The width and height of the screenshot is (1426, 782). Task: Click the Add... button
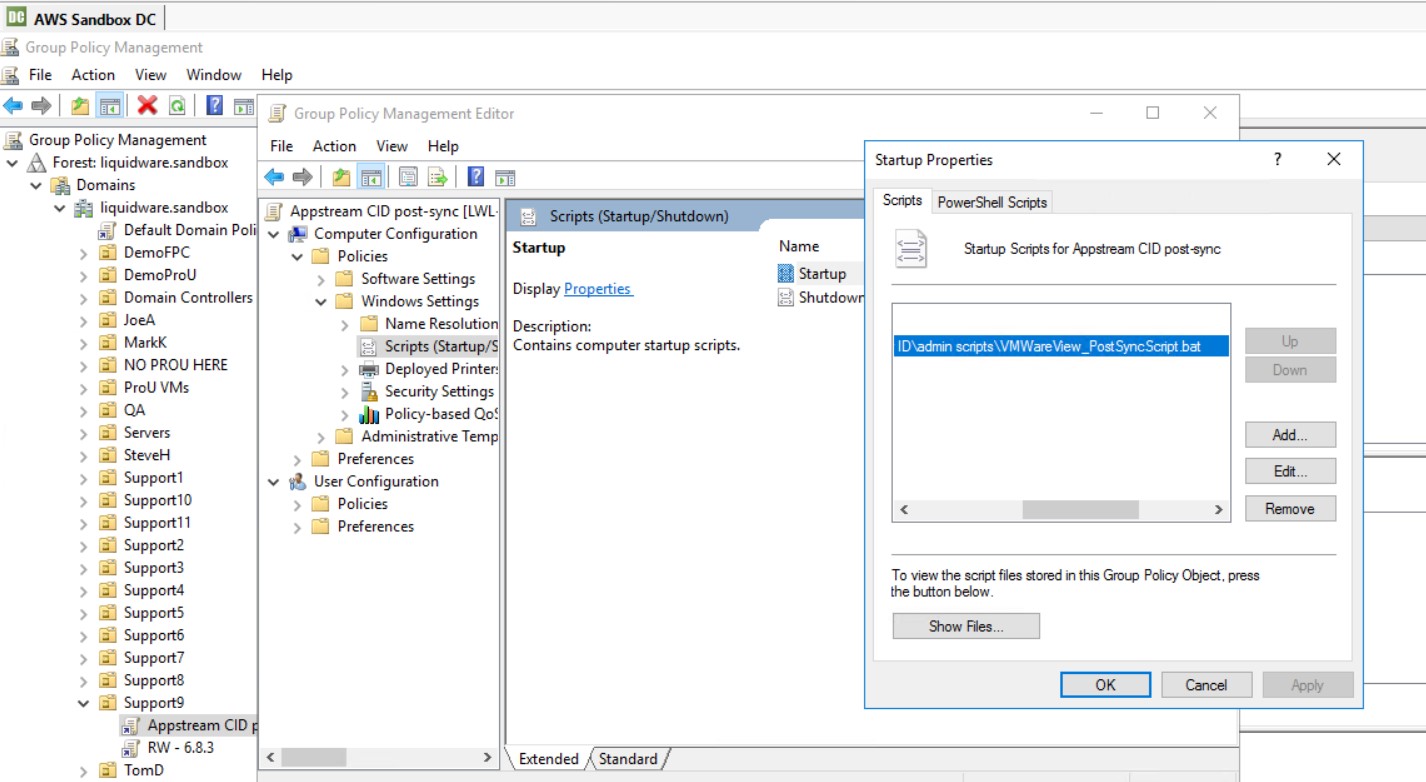click(x=1290, y=435)
